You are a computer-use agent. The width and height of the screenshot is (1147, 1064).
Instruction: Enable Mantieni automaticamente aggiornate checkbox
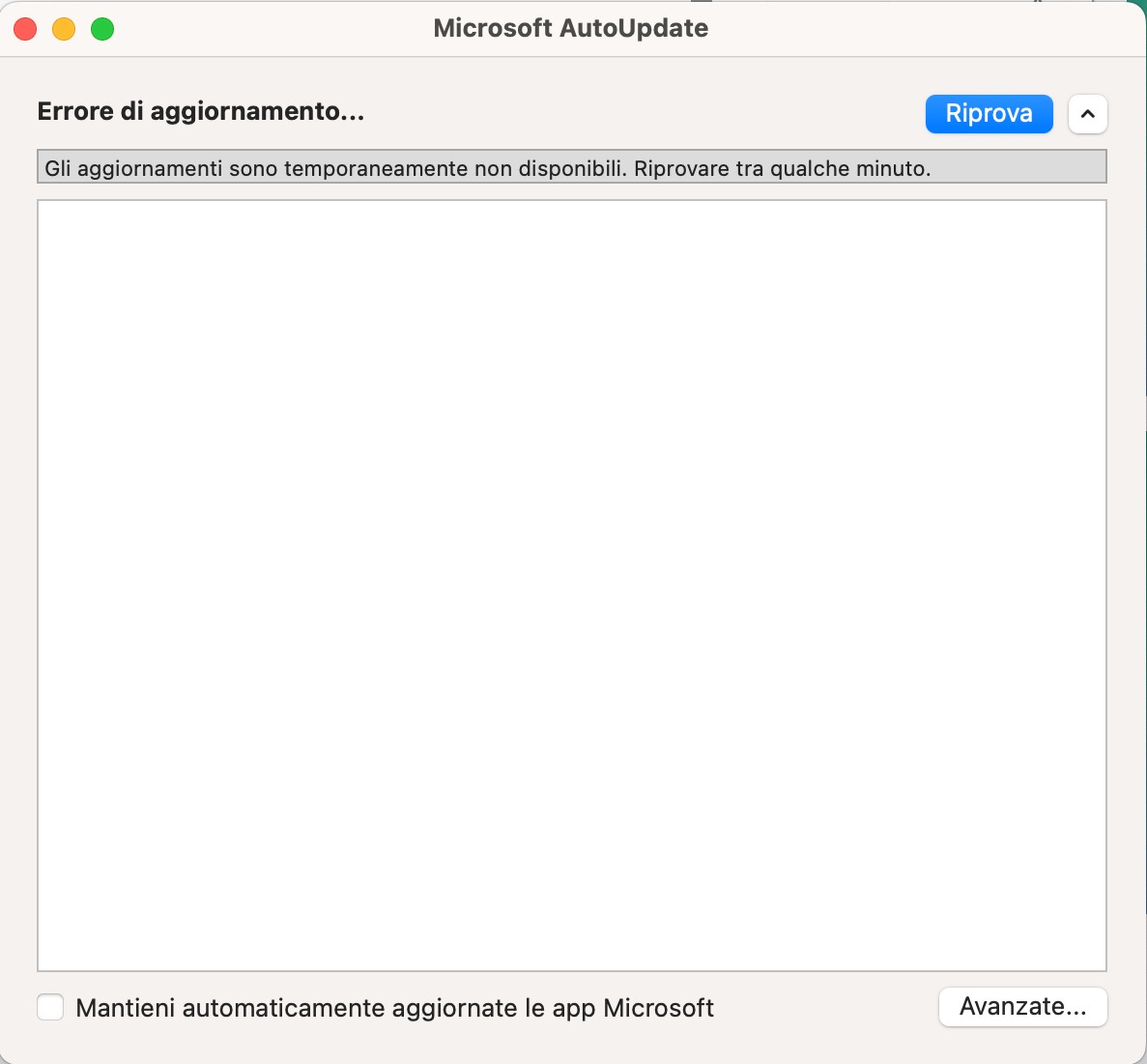50,1007
